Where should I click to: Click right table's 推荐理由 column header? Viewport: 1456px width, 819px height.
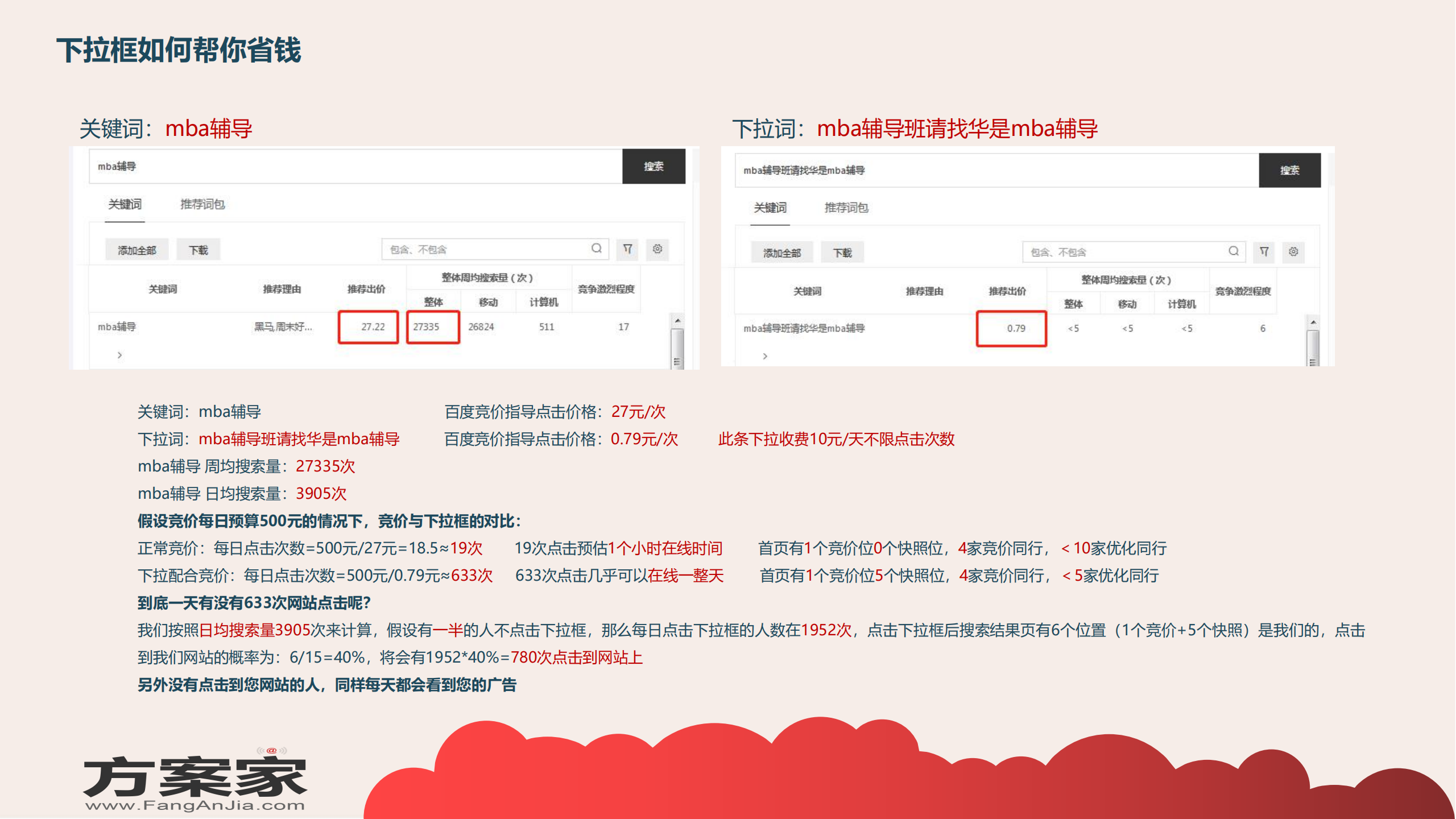coord(924,292)
